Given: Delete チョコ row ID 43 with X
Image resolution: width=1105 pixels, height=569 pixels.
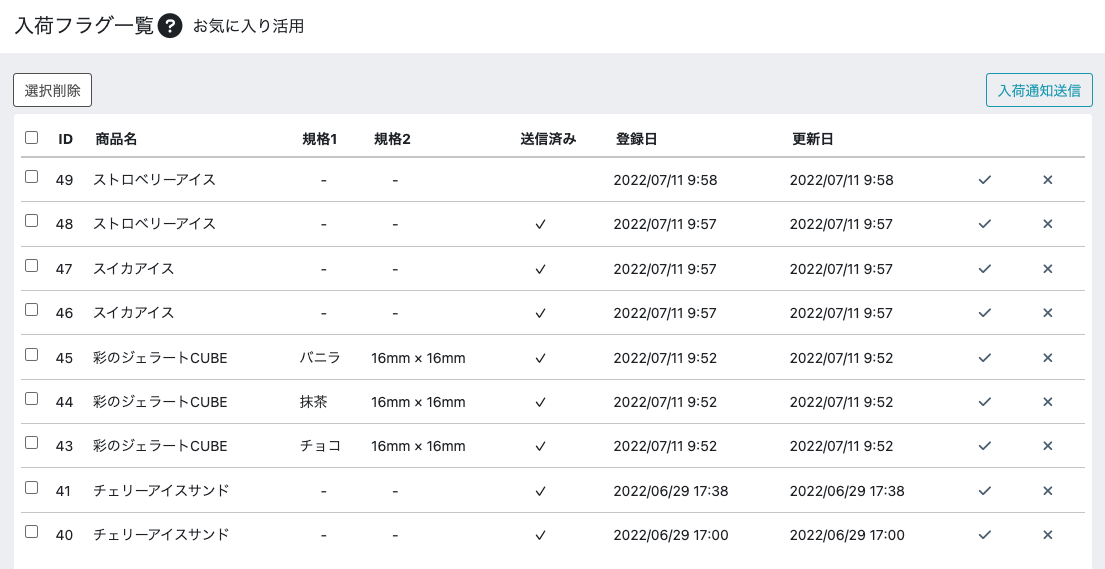Looking at the screenshot, I should (1047, 446).
